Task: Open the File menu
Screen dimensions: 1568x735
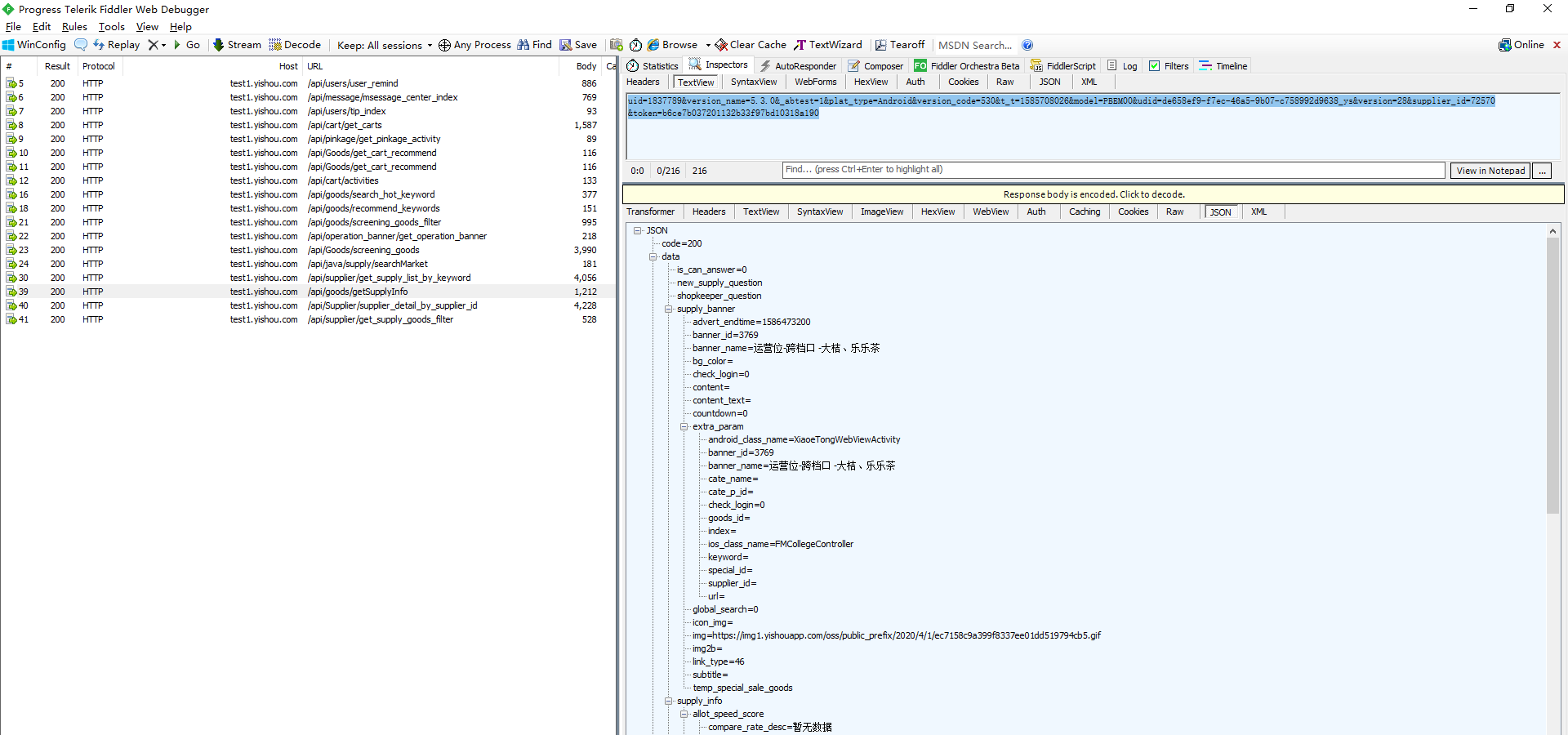Action: click(13, 27)
